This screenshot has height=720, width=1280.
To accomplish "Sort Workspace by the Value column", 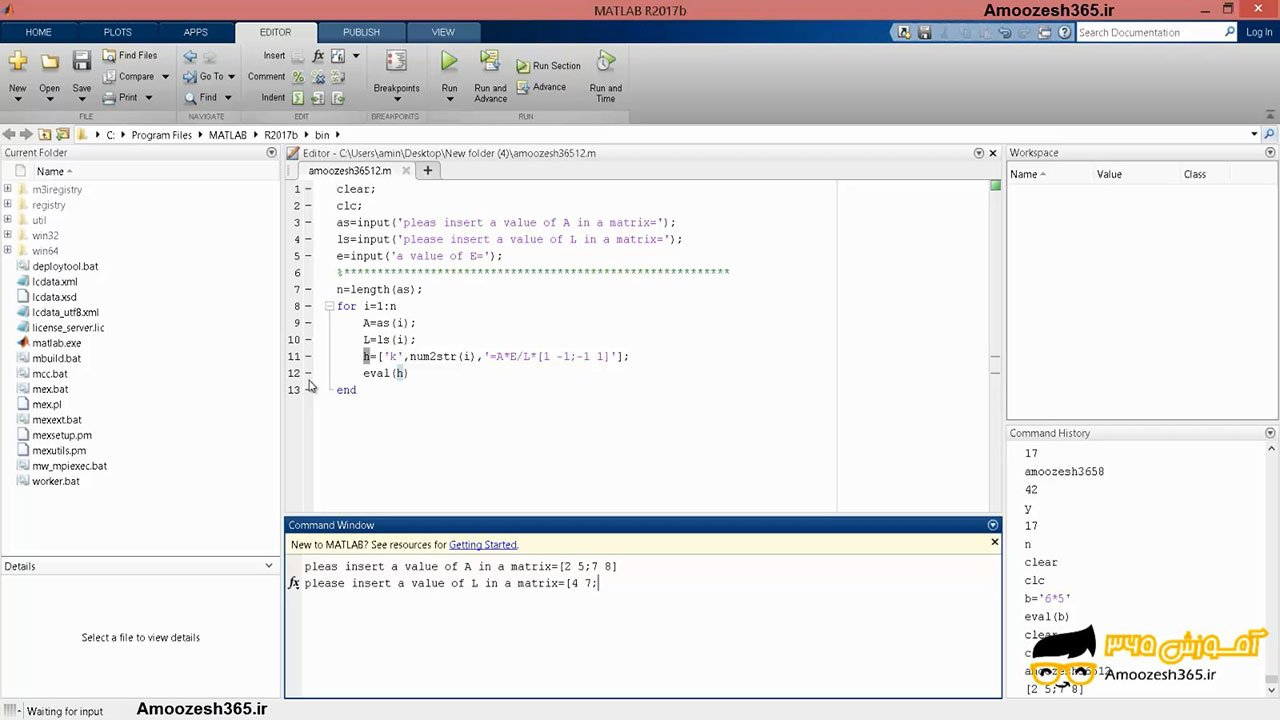I will pyautogui.click(x=1109, y=174).
